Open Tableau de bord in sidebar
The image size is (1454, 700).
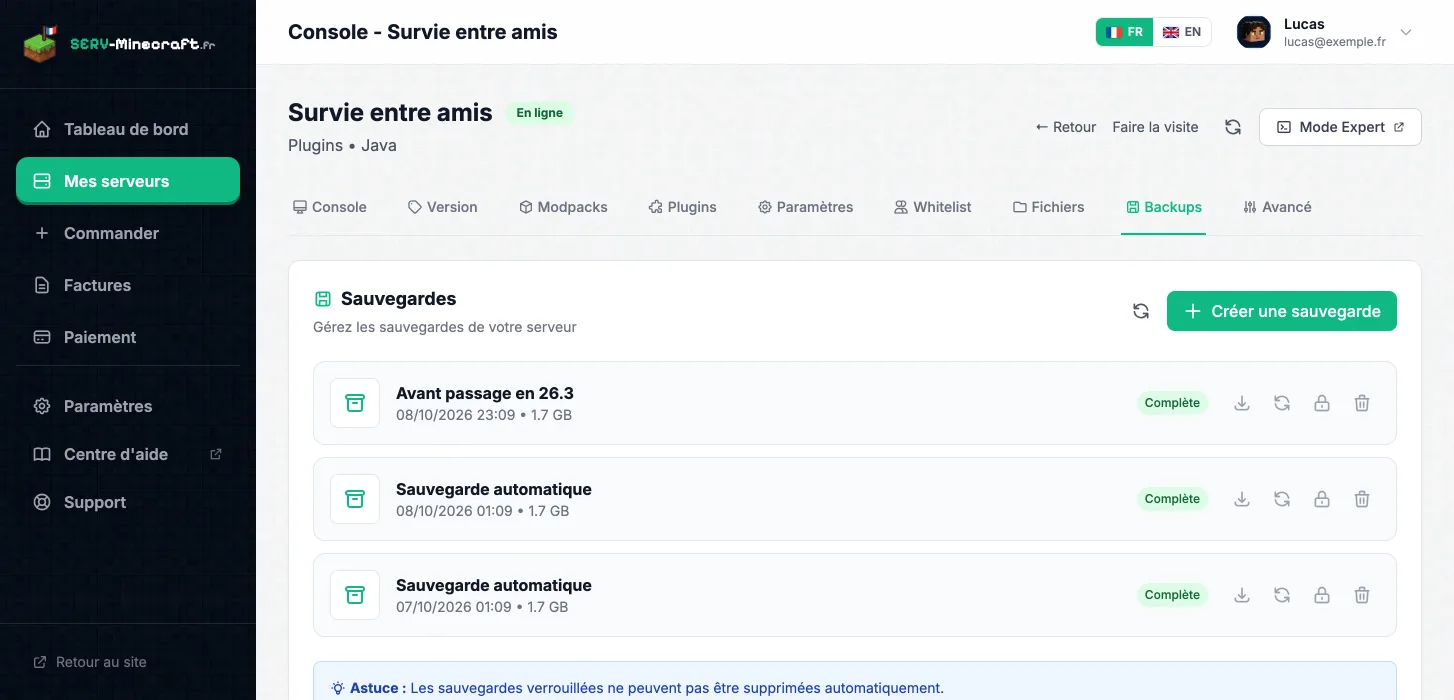click(x=128, y=129)
